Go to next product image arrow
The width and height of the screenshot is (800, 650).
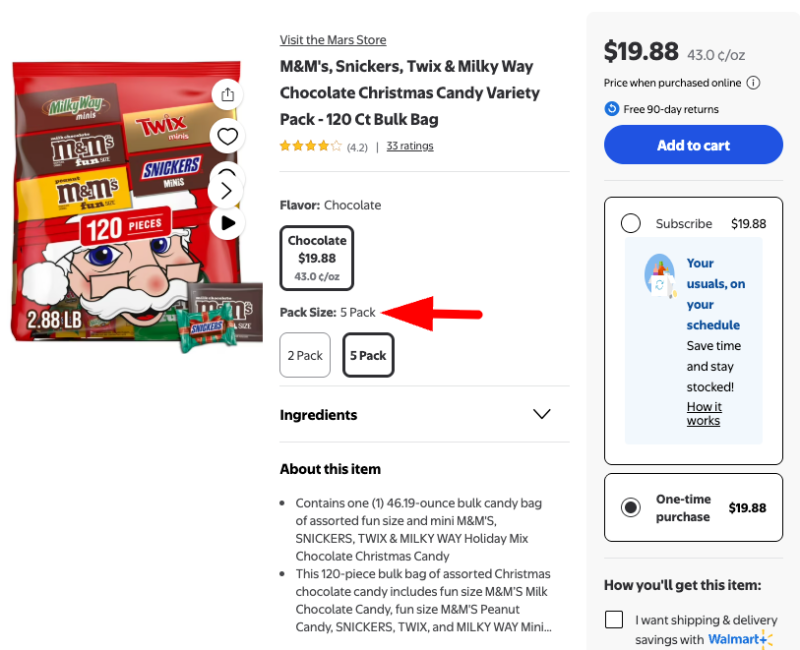tap(227, 190)
